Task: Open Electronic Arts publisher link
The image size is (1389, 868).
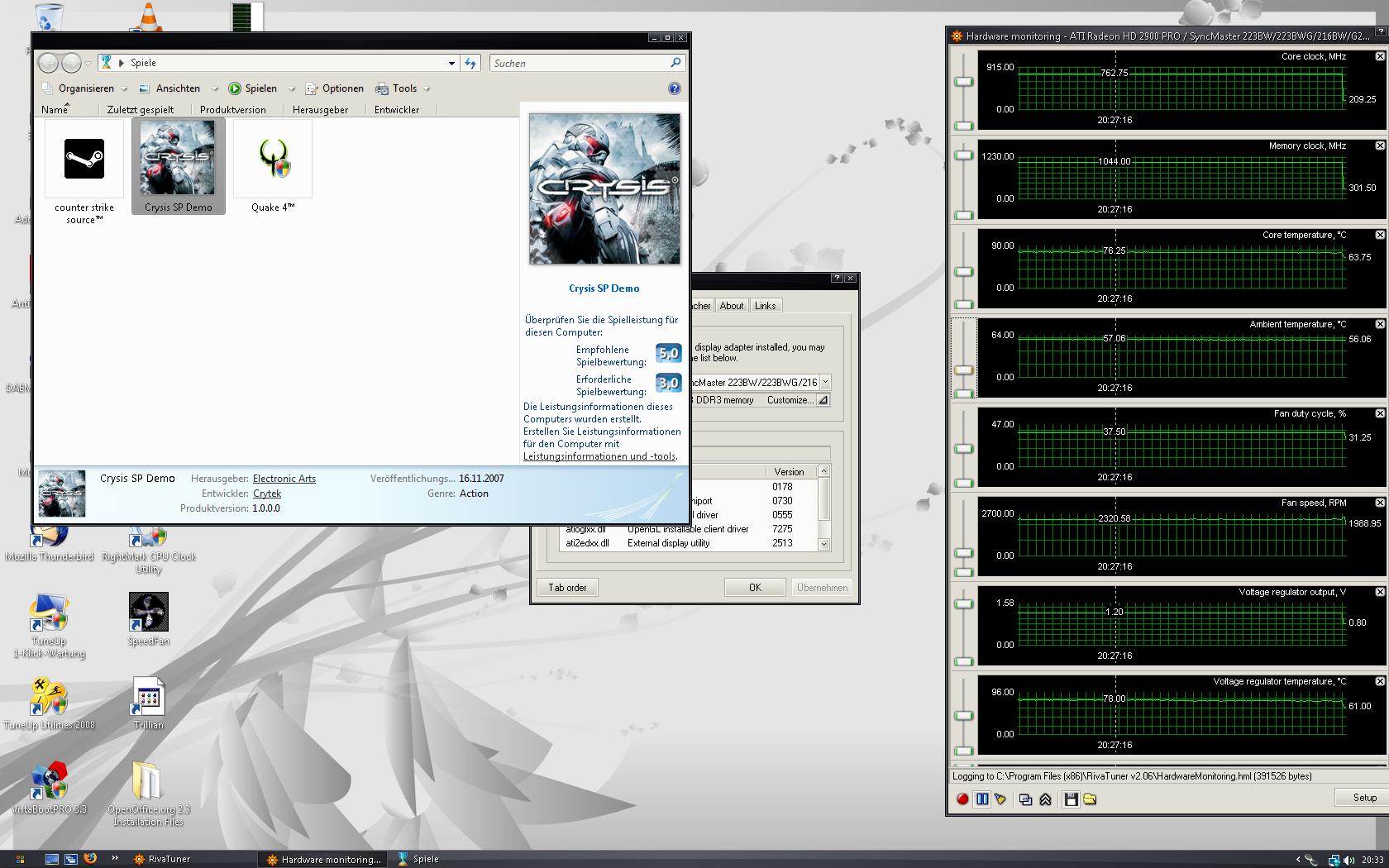Action: pyautogui.click(x=284, y=479)
